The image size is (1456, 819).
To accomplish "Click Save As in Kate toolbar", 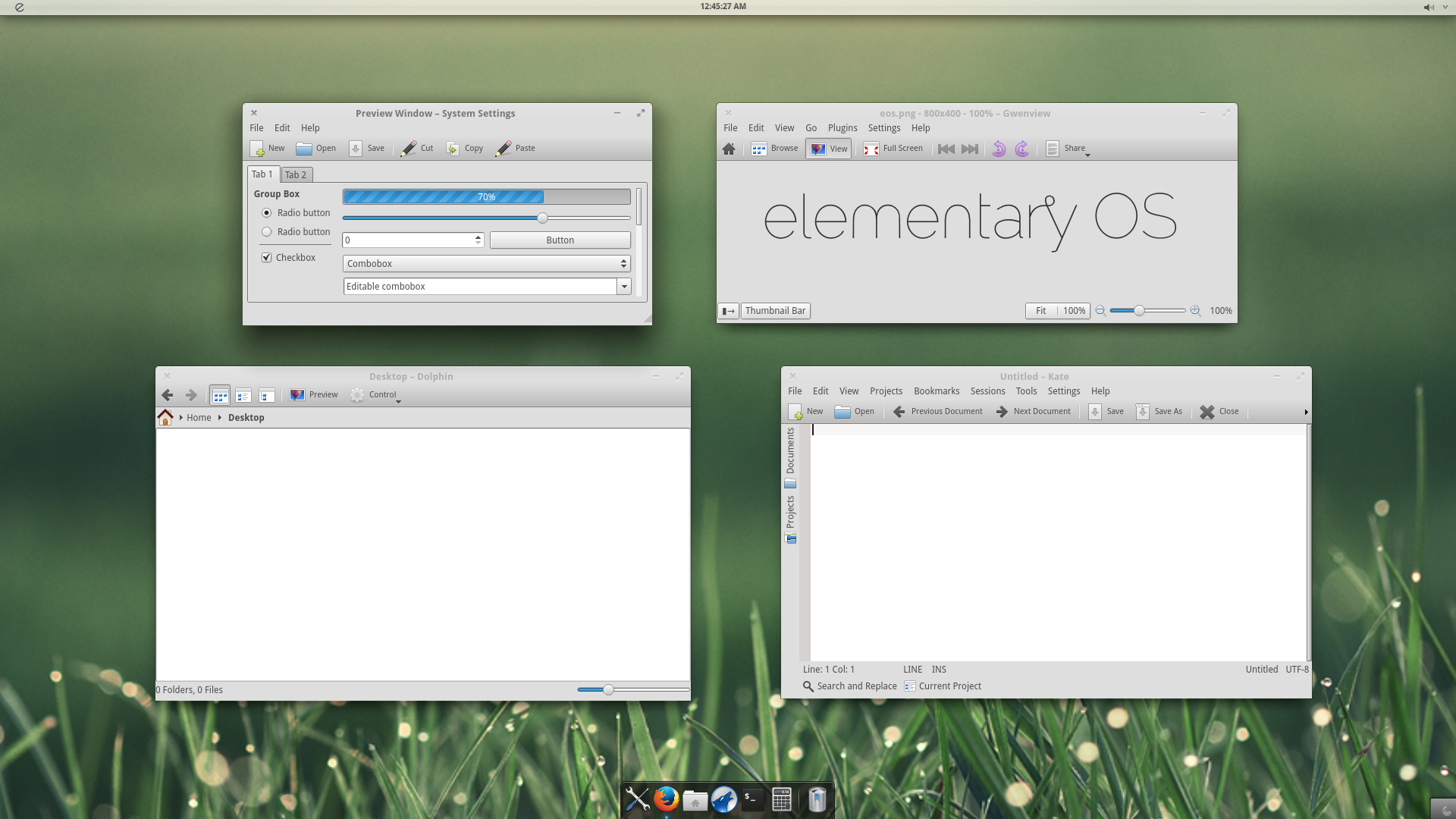I will [1159, 412].
